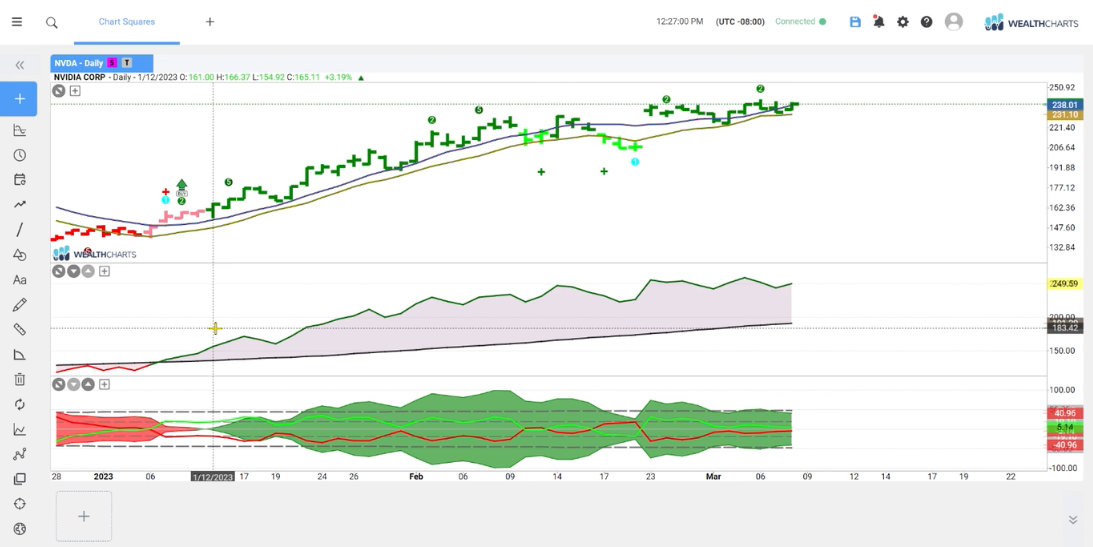Switch to the Chart Squares tab
The width and height of the screenshot is (1093, 547).
(x=127, y=22)
